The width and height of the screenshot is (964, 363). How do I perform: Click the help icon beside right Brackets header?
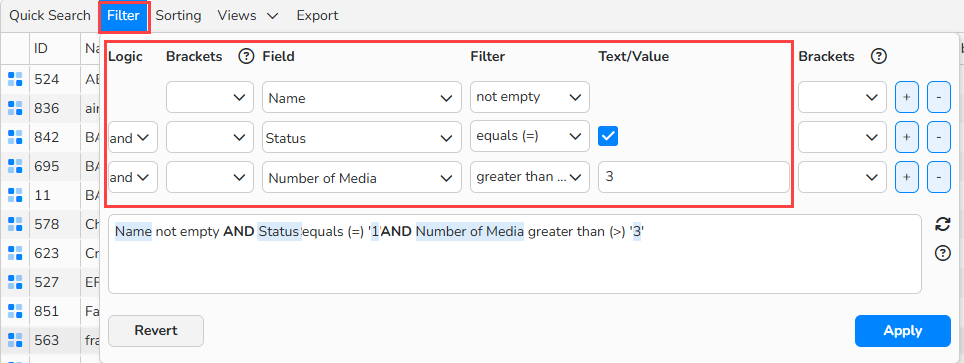coord(879,57)
